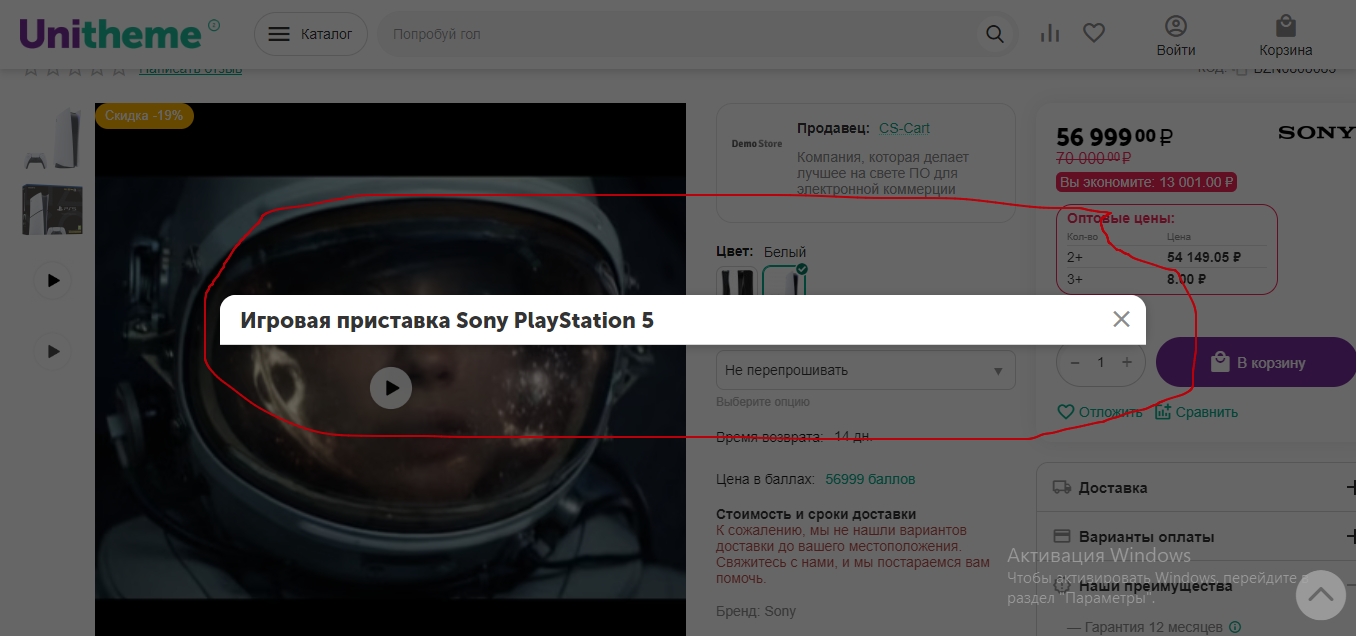The width and height of the screenshot is (1357, 636).
Task: Play the main product video
Action: (390, 388)
